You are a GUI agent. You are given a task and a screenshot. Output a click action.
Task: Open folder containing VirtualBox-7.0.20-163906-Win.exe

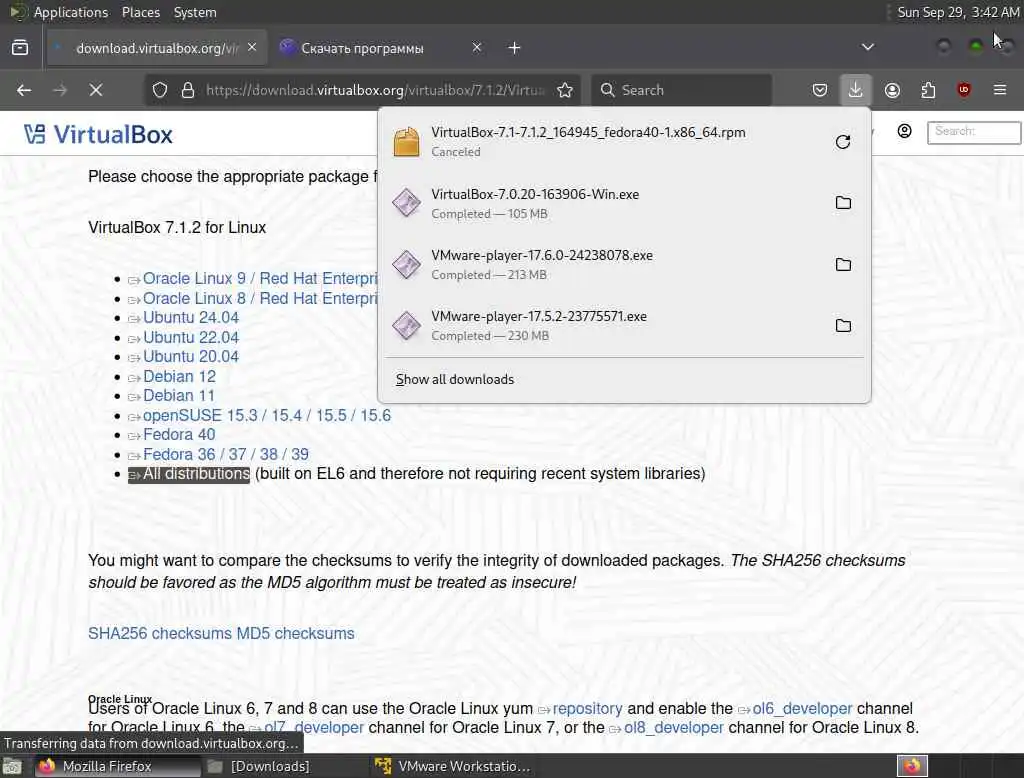pyautogui.click(x=843, y=203)
